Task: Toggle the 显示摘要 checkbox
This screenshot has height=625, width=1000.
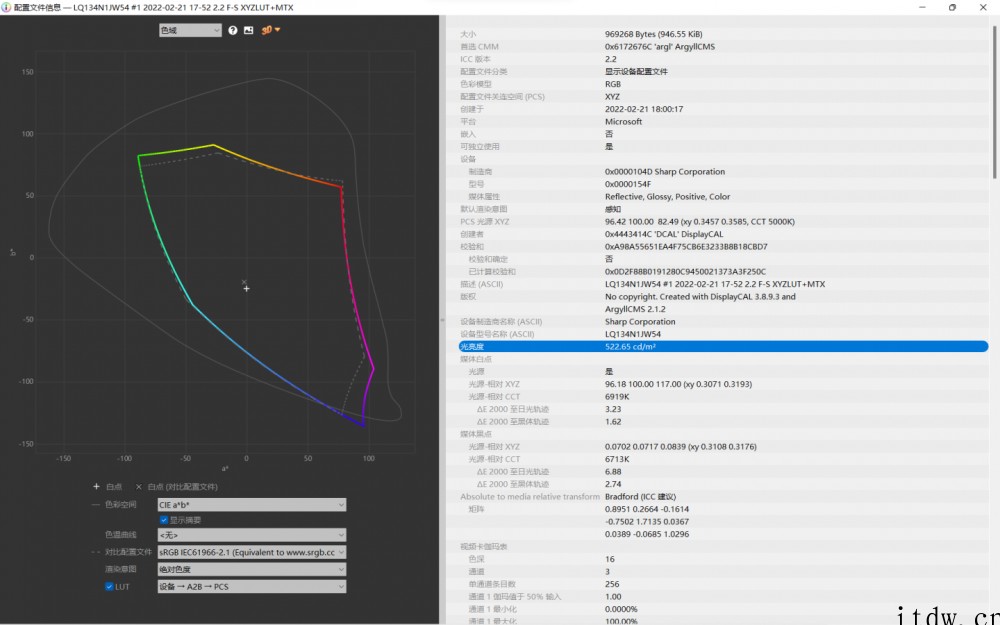Action: [x=164, y=520]
